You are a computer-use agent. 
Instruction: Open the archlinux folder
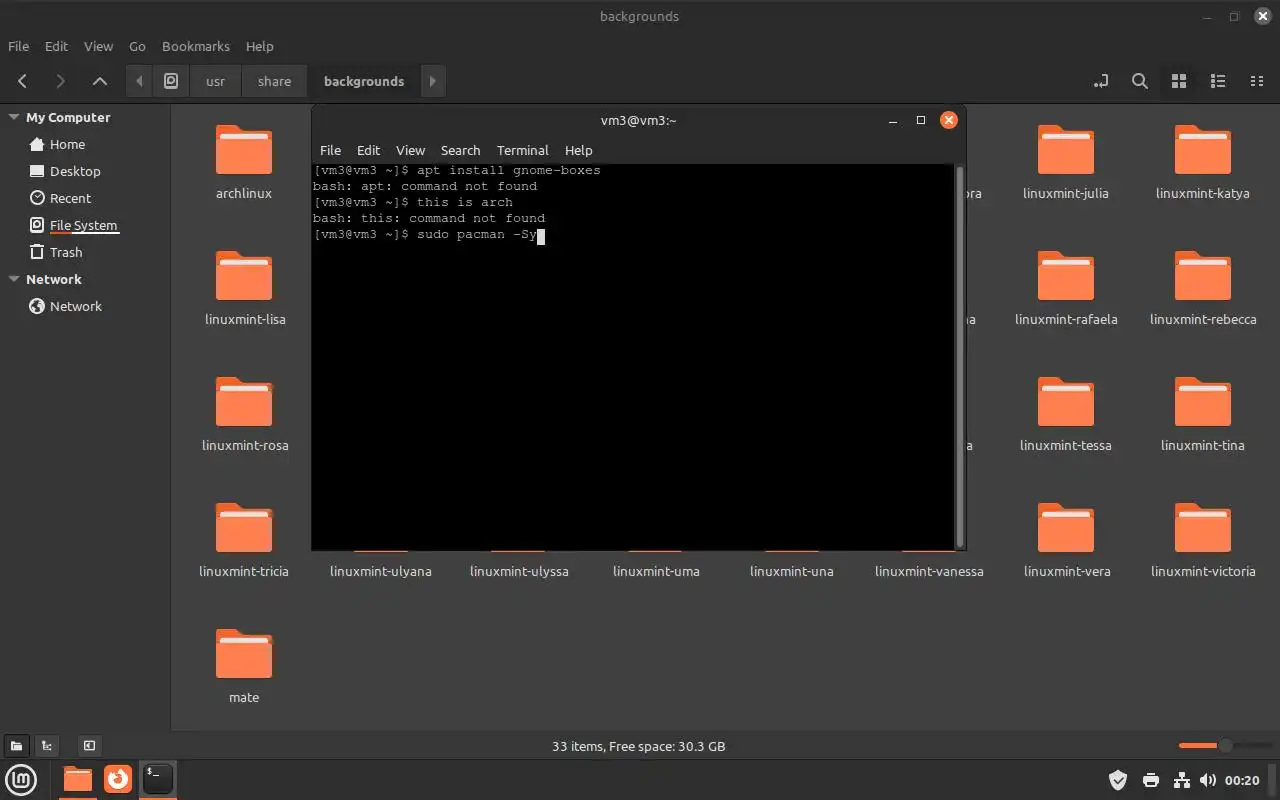pyautogui.click(x=244, y=162)
